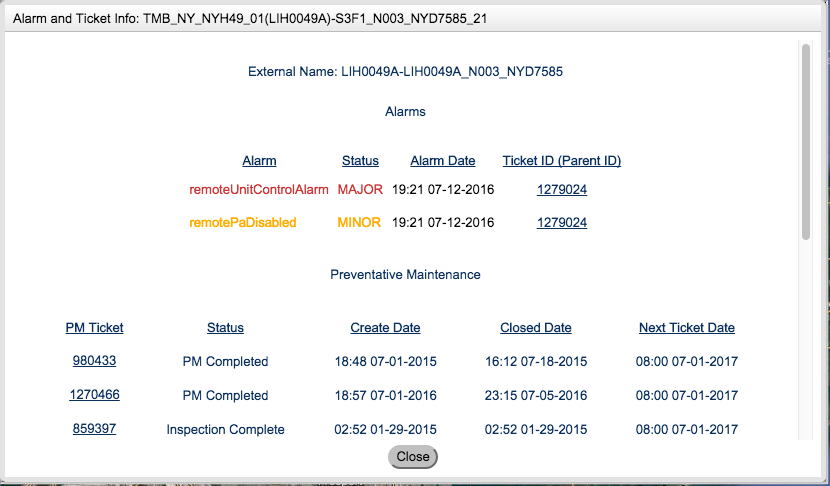Open ticket 1279024 for remoteUnitControlAlarm

tap(561, 189)
